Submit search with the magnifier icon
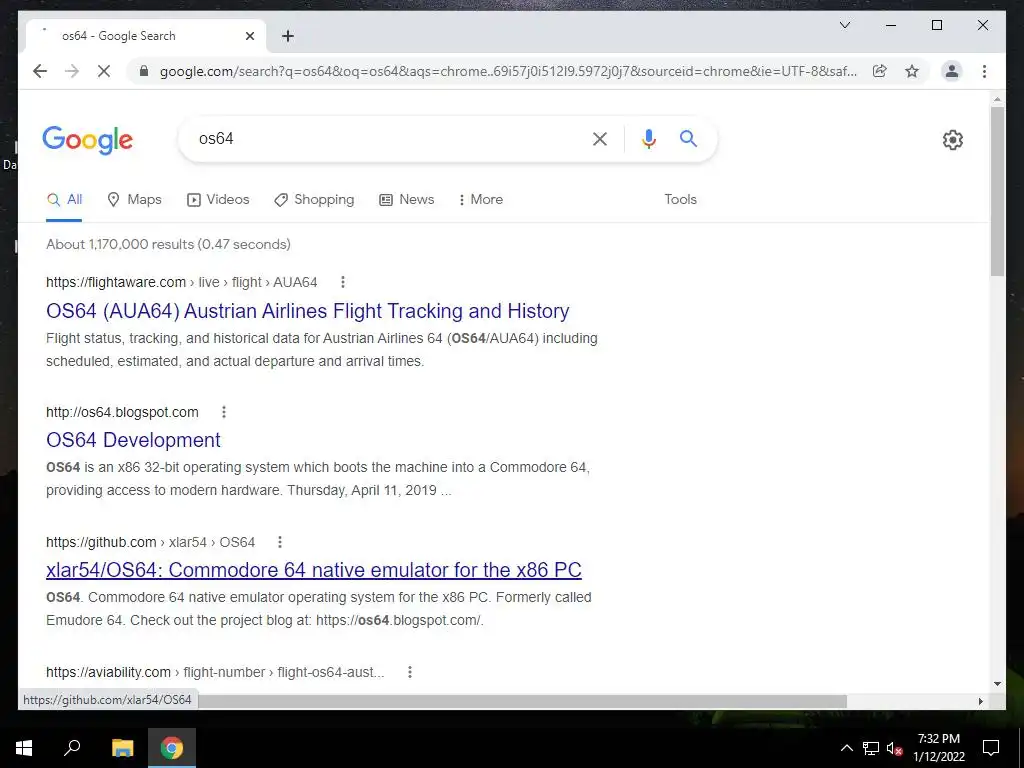 [x=688, y=138]
